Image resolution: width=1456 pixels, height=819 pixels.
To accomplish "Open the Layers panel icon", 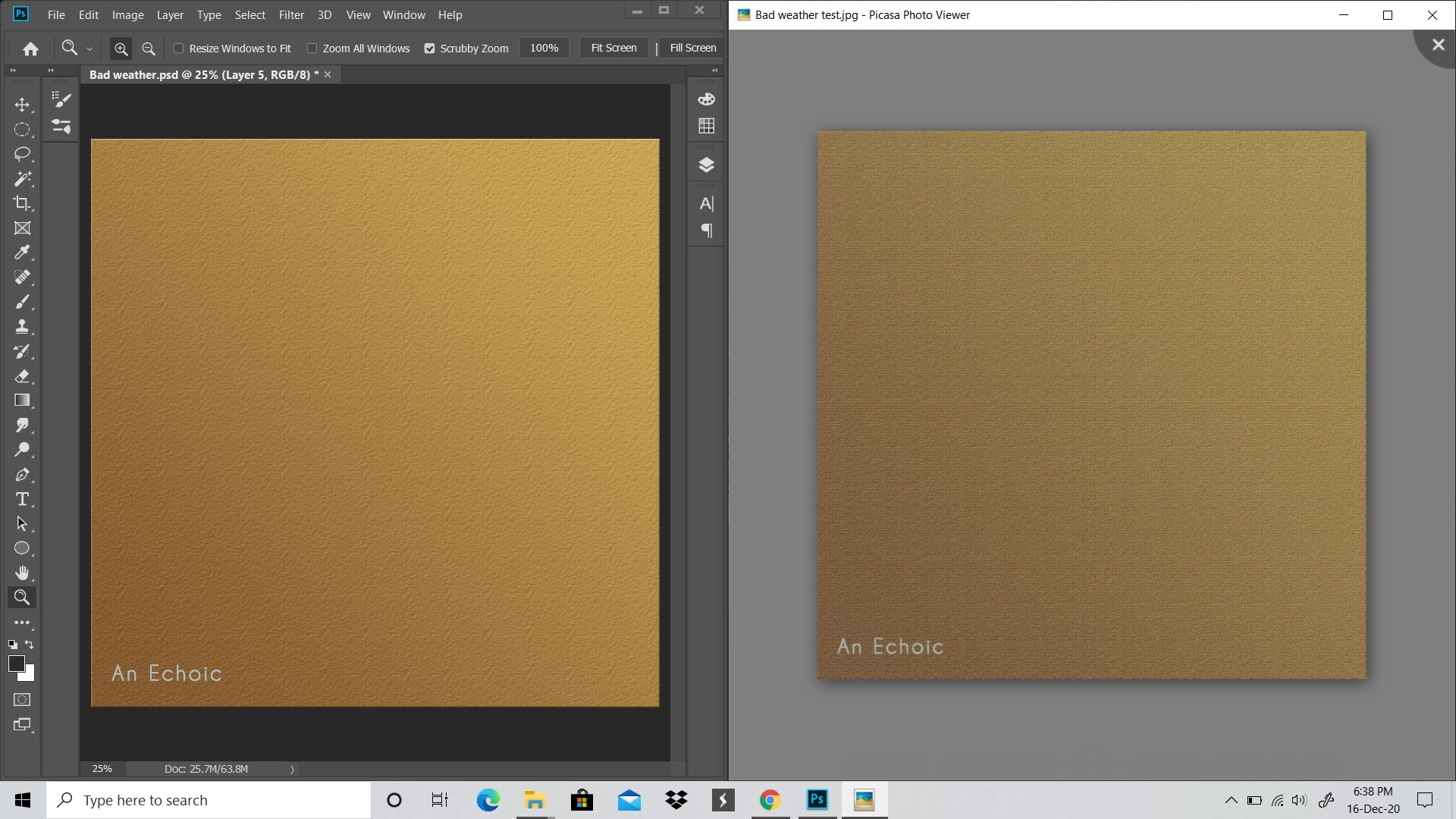I will click(x=706, y=165).
